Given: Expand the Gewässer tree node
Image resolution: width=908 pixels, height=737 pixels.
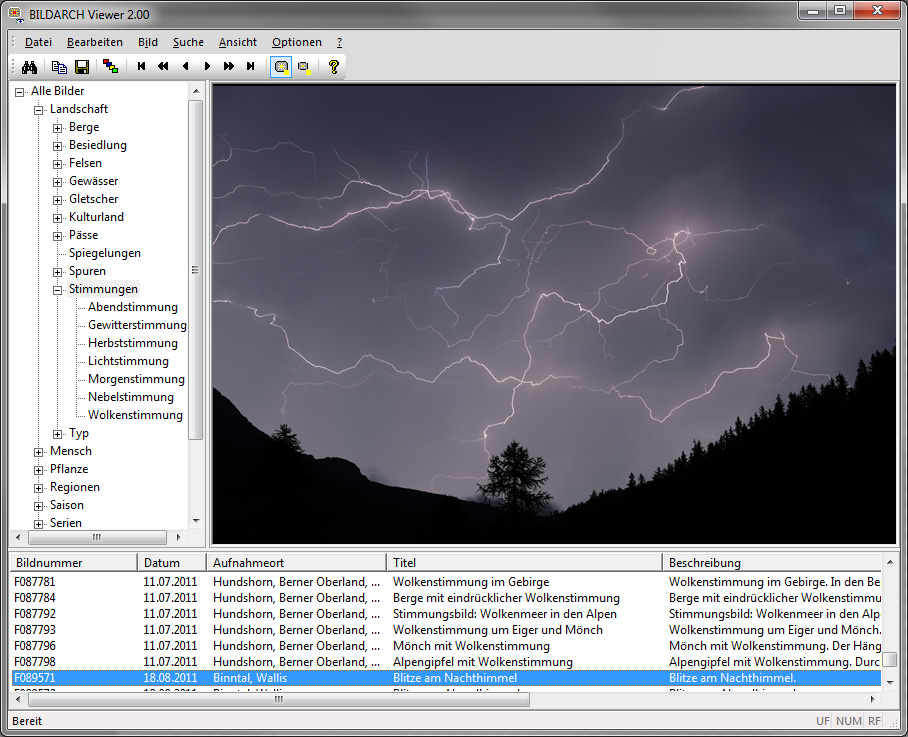Looking at the screenshot, I should 57,182.
